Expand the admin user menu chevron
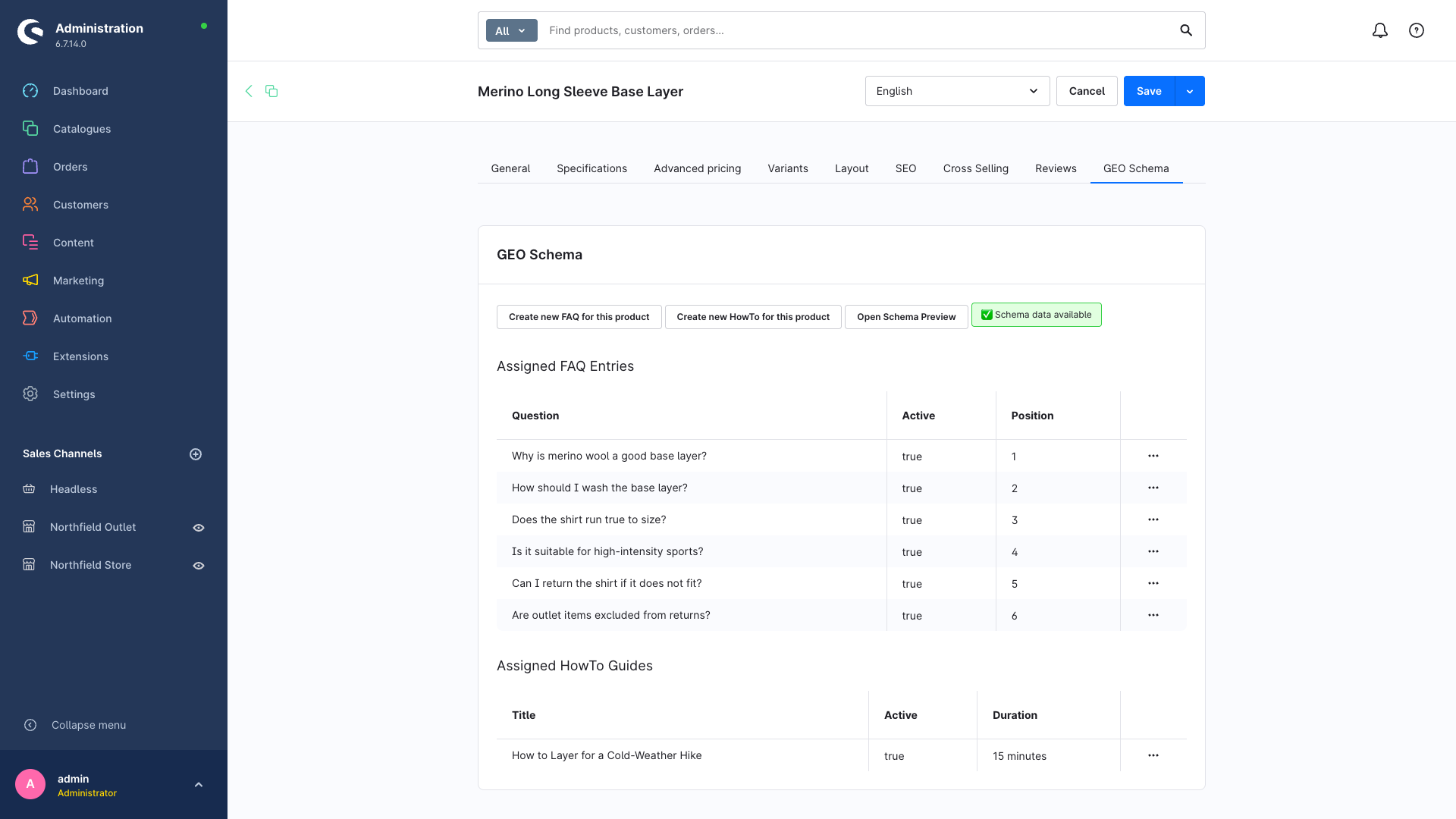This screenshot has height=819, width=1456. [x=199, y=785]
